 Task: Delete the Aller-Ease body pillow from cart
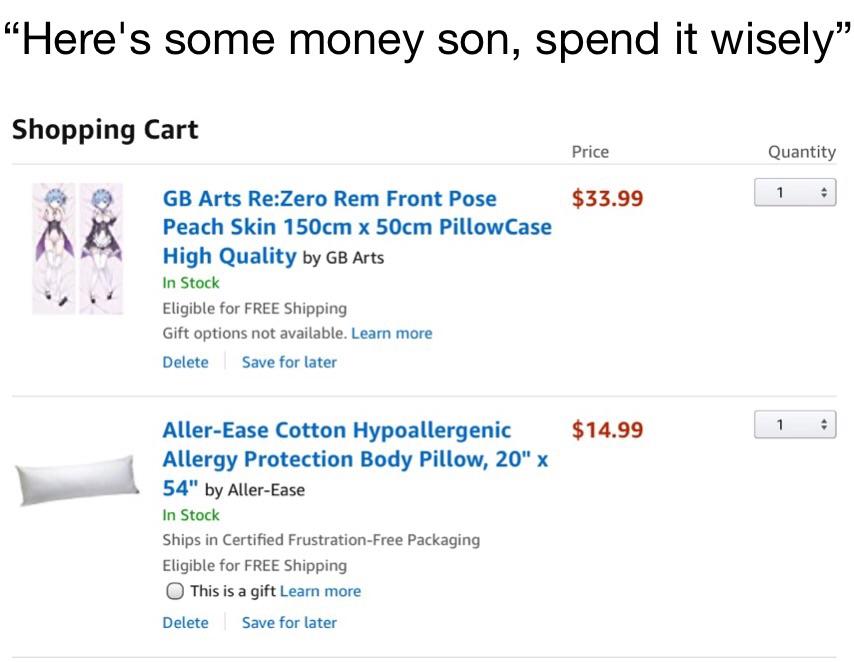[186, 622]
